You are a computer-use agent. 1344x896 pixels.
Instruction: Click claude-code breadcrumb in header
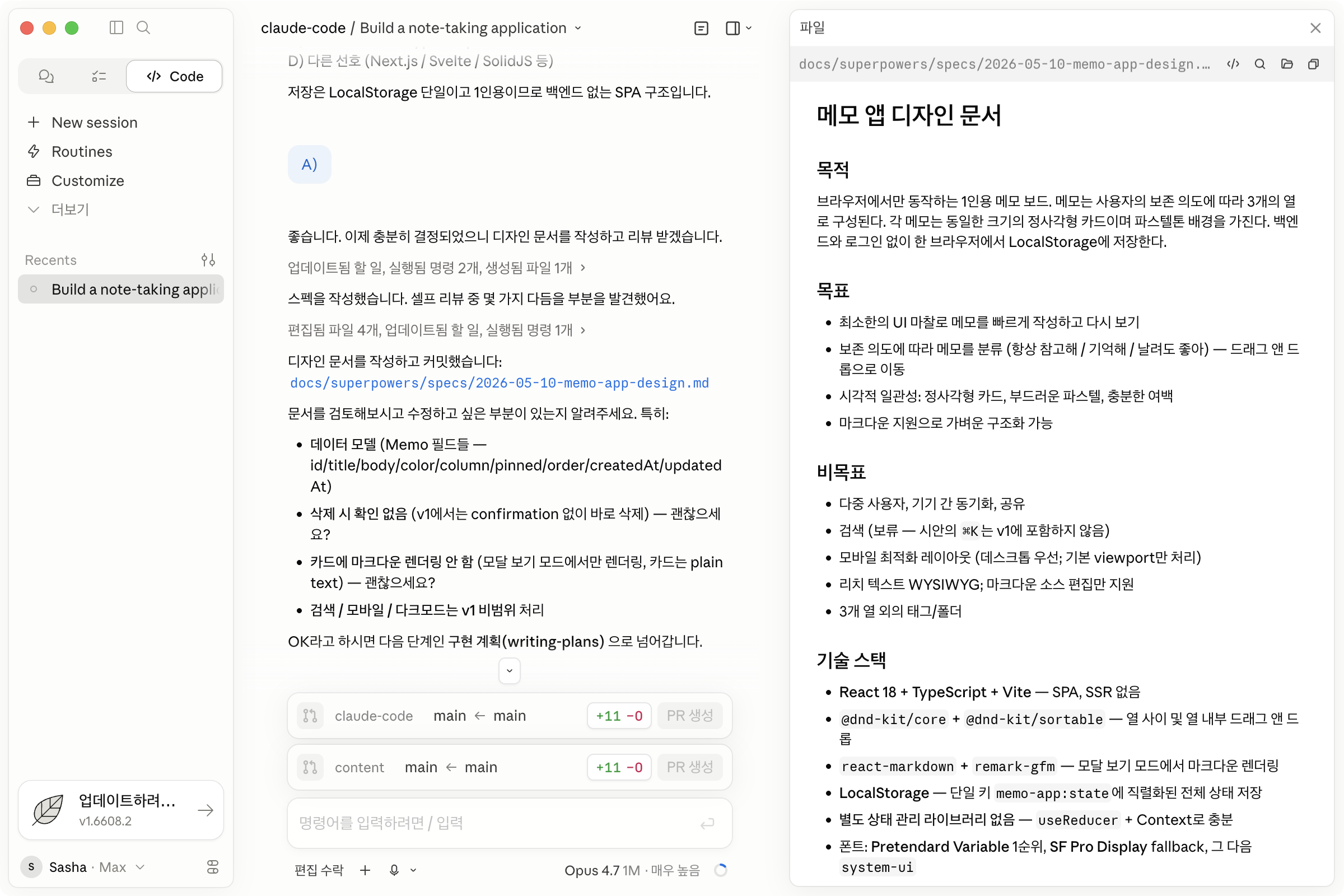[303, 28]
